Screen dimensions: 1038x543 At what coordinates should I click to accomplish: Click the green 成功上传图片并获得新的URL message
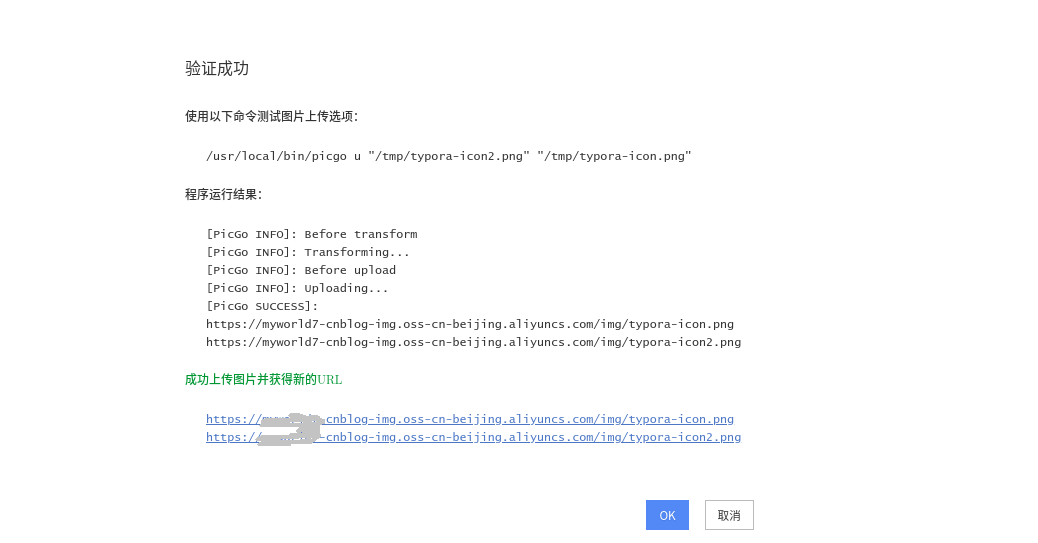(x=263, y=379)
